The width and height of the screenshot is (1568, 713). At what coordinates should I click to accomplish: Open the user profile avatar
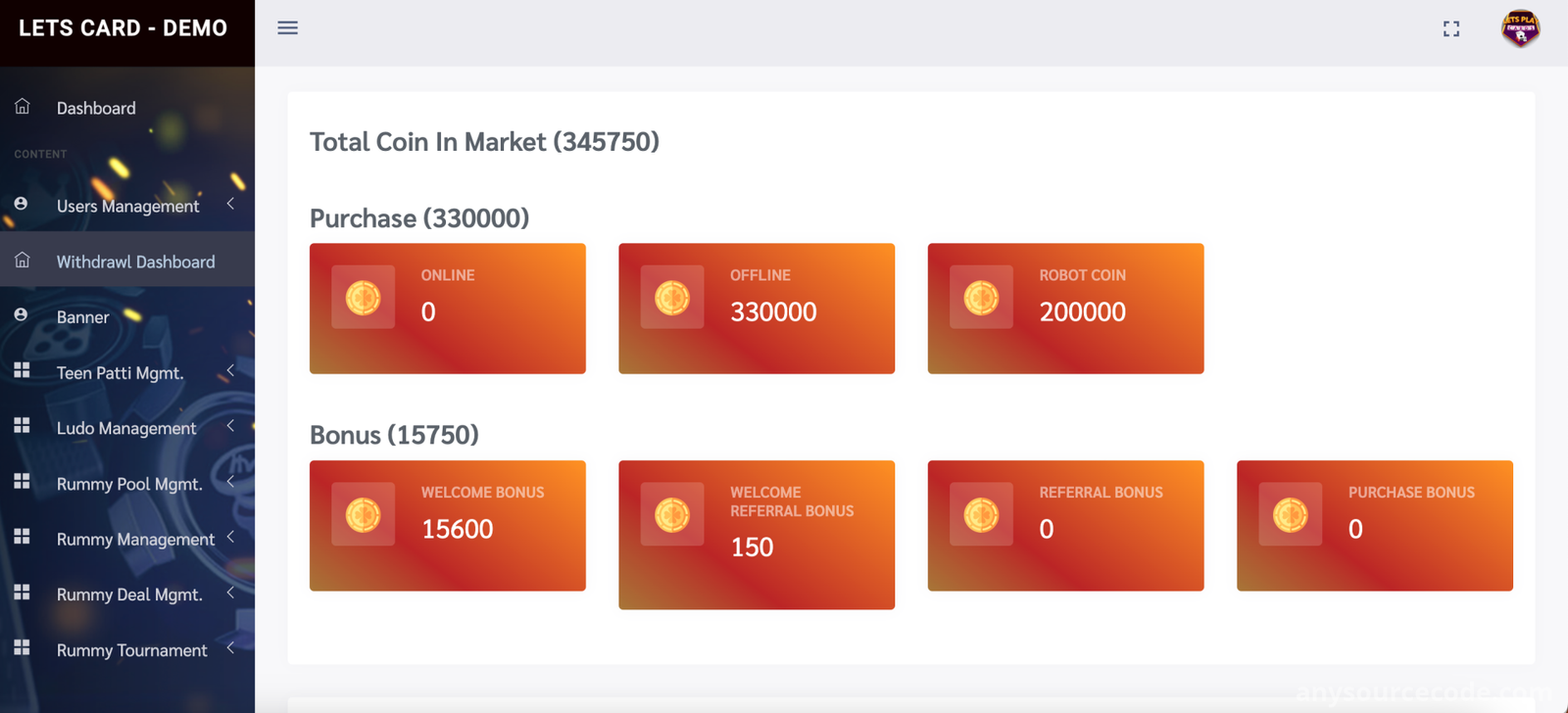(x=1520, y=28)
